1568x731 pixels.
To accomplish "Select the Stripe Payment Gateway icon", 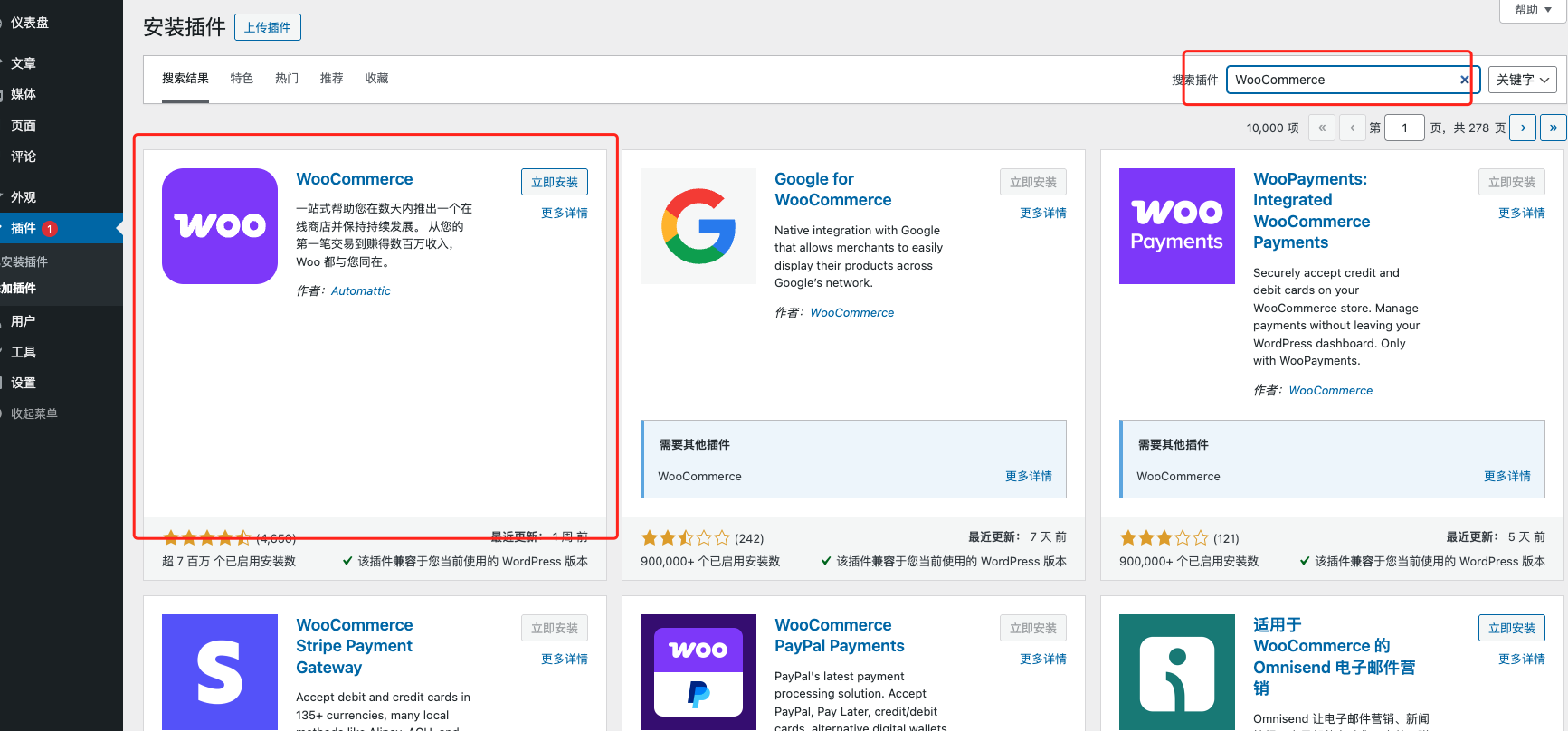I will (x=220, y=671).
